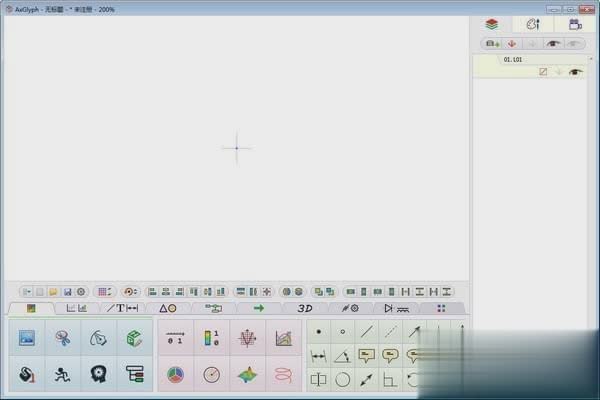This screenshot has width=600, height=400.
Task: Toggle the lock box on layer 01.101
Action: tap(544, 72)
